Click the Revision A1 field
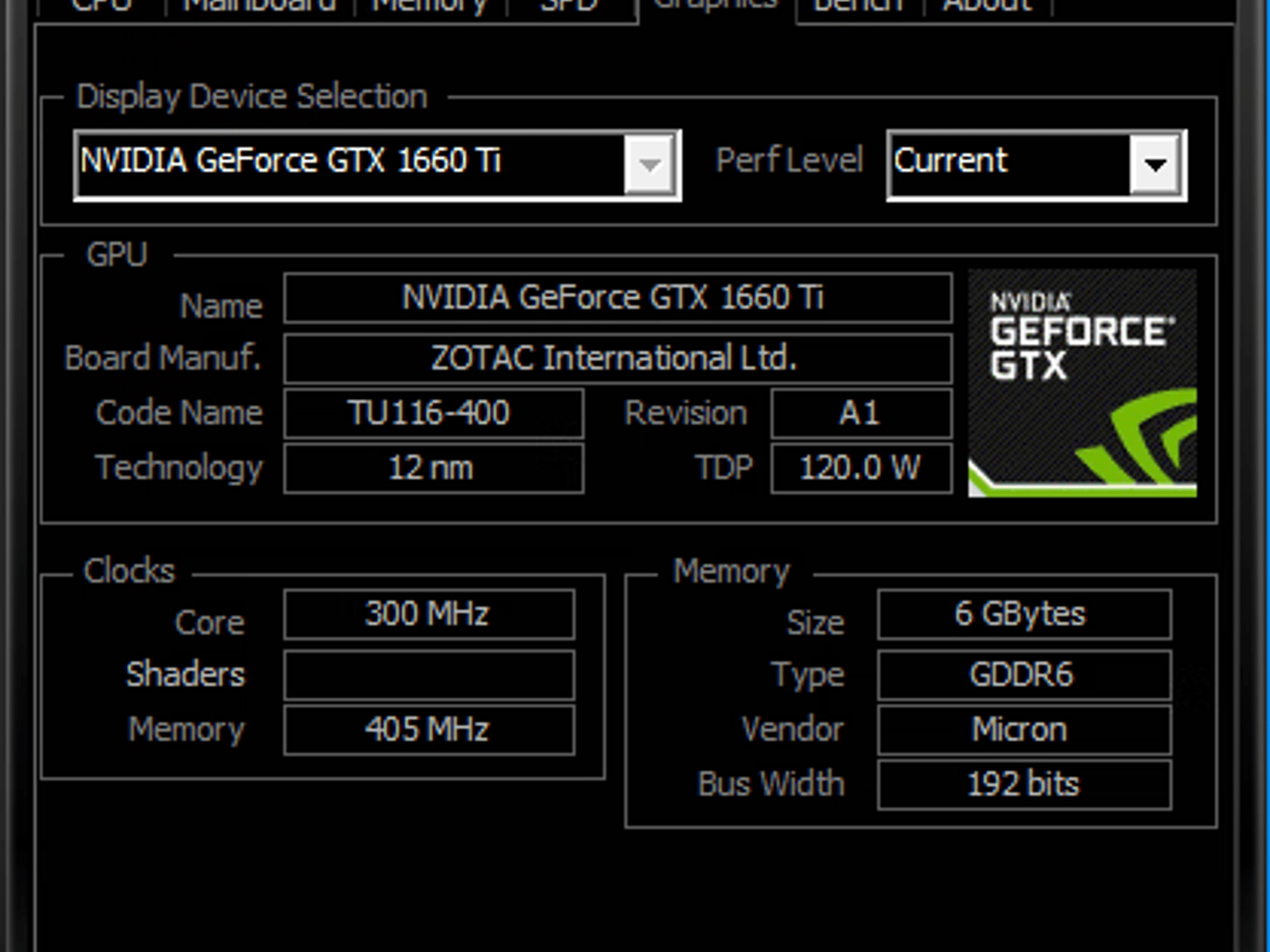Screen dimensions: 1270x952 tap(861, 413)
